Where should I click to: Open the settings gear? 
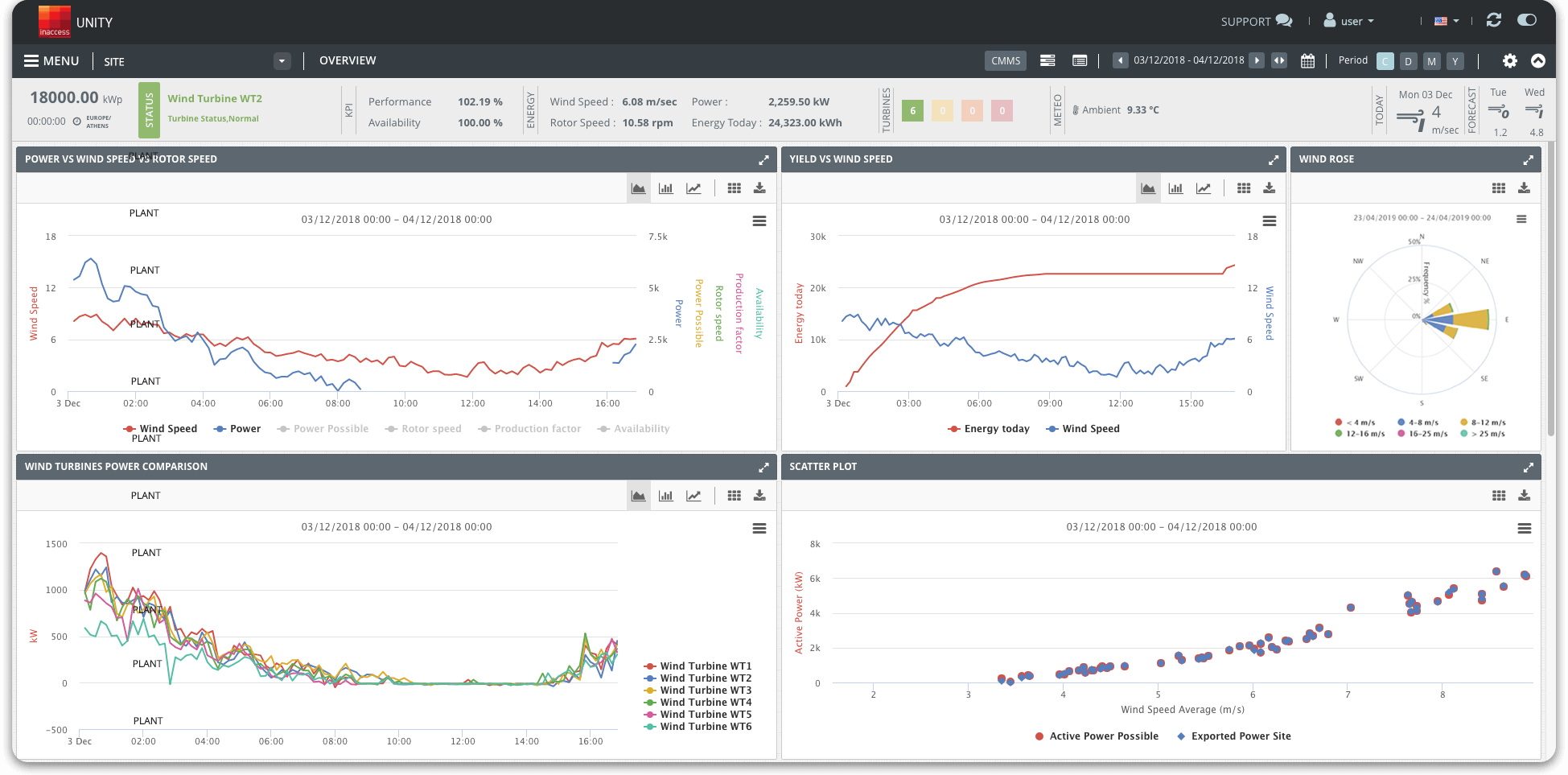[x=1510, y=61]
